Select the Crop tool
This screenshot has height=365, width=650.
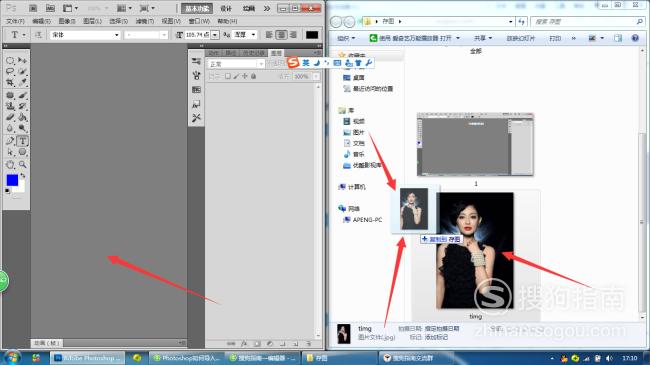tap(10, 83)
